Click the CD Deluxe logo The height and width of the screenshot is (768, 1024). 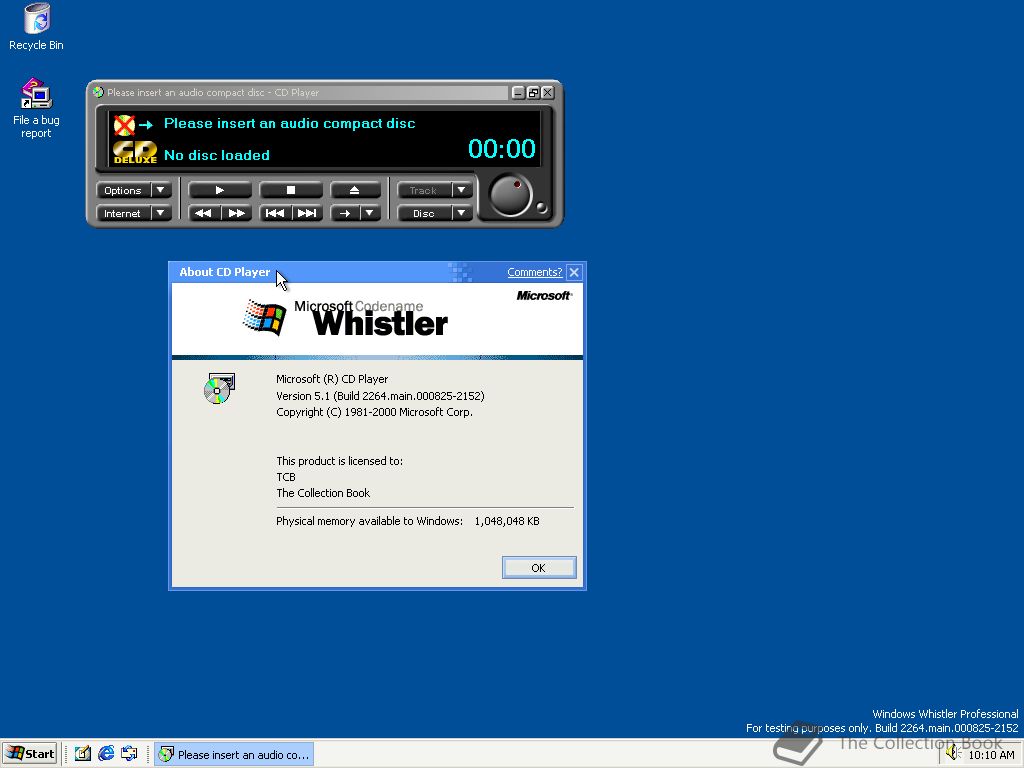[x=135, y=152]
